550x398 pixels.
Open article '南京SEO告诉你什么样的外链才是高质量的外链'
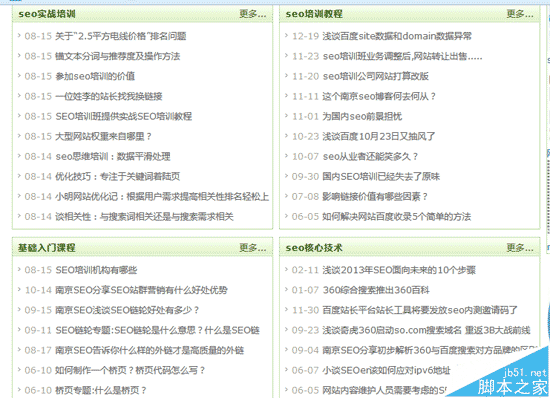tap(150, 350)
